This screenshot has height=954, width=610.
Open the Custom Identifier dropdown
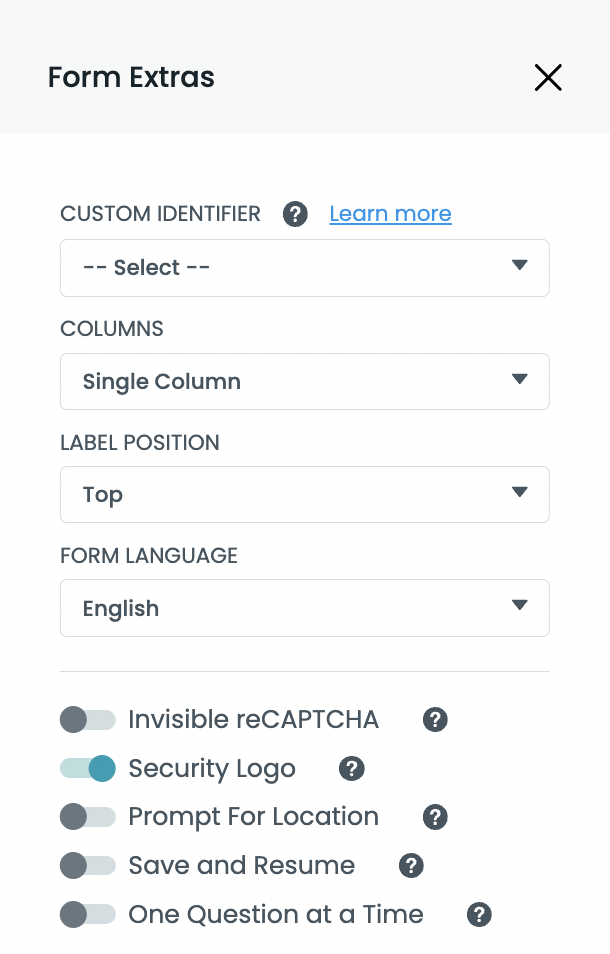305,268
